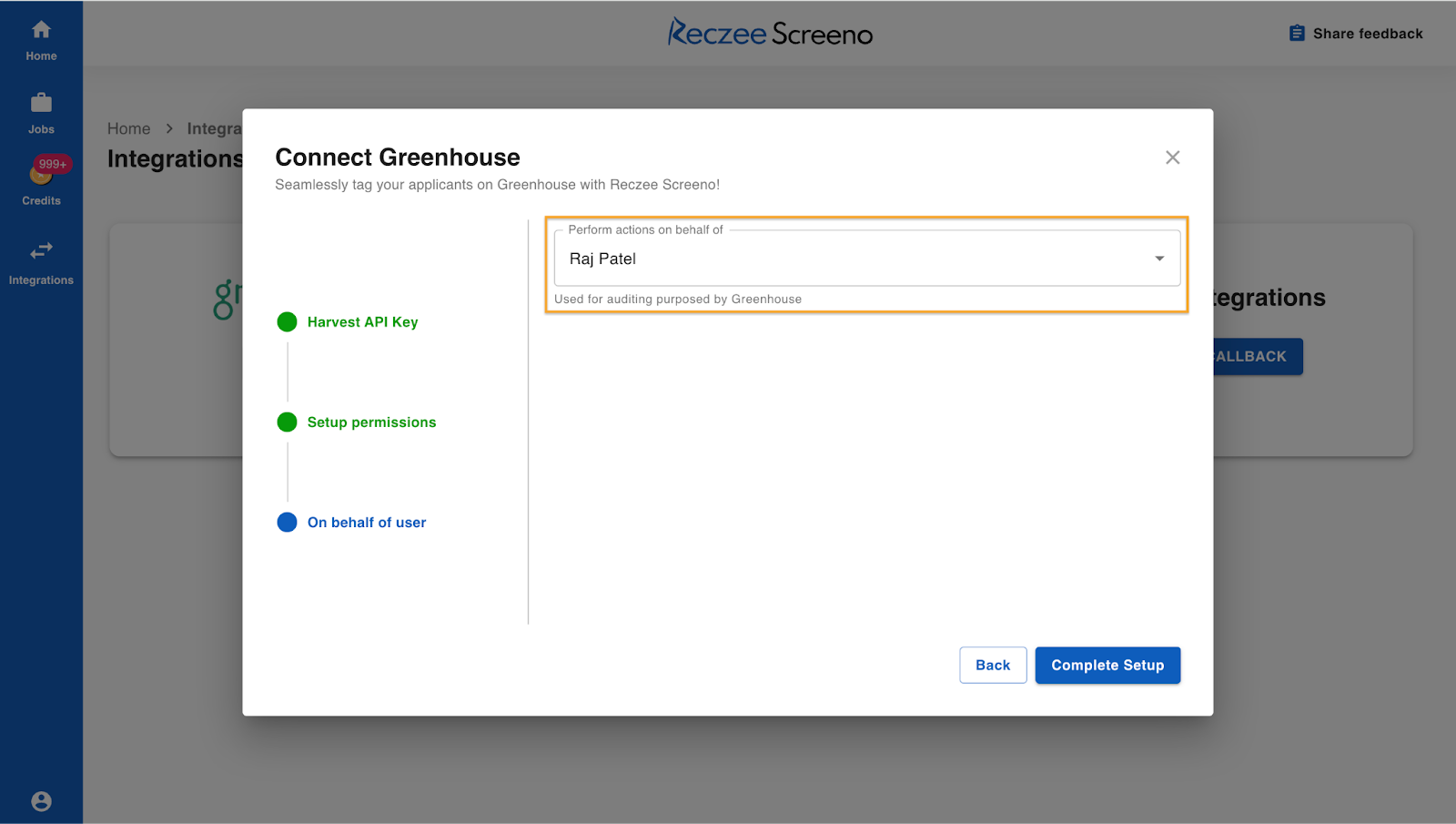Click 'Used for auditing purposed by Greenhouse' text
This screenshot has width=1456, height=824.
[678, 300]
